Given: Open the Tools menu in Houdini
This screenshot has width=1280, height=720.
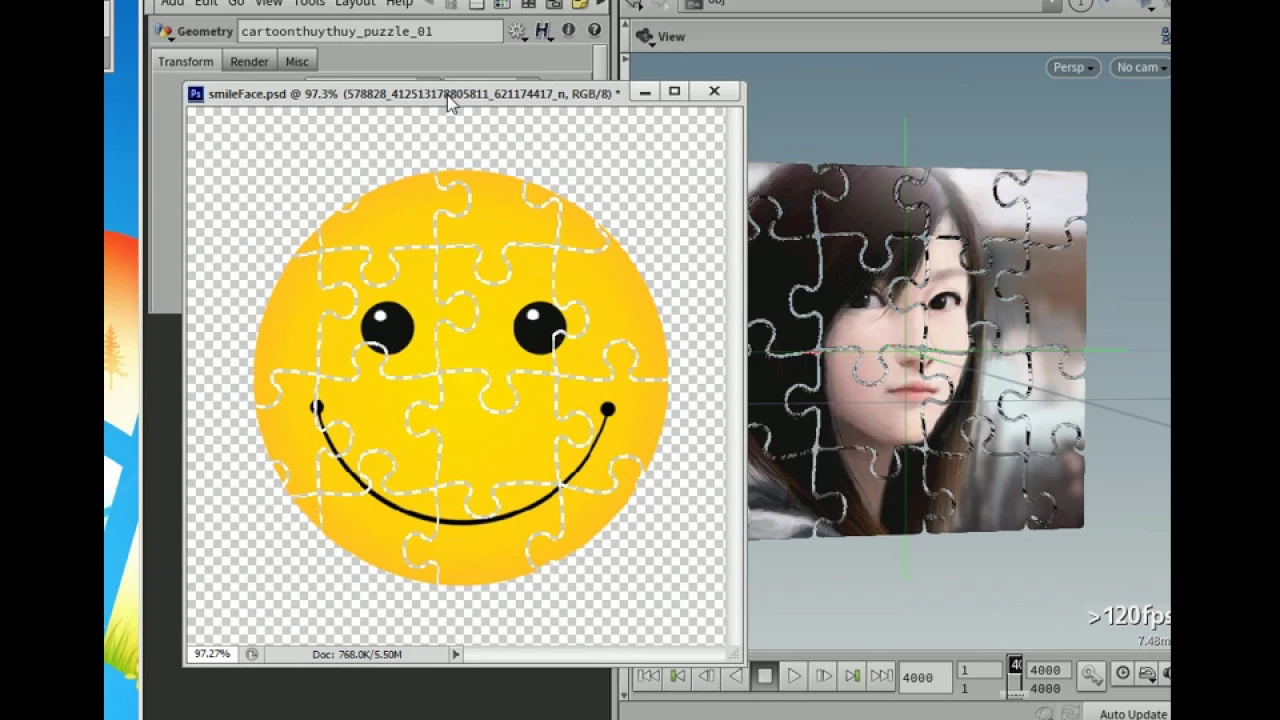Looking at the screenshot, I should coord(309,3).
